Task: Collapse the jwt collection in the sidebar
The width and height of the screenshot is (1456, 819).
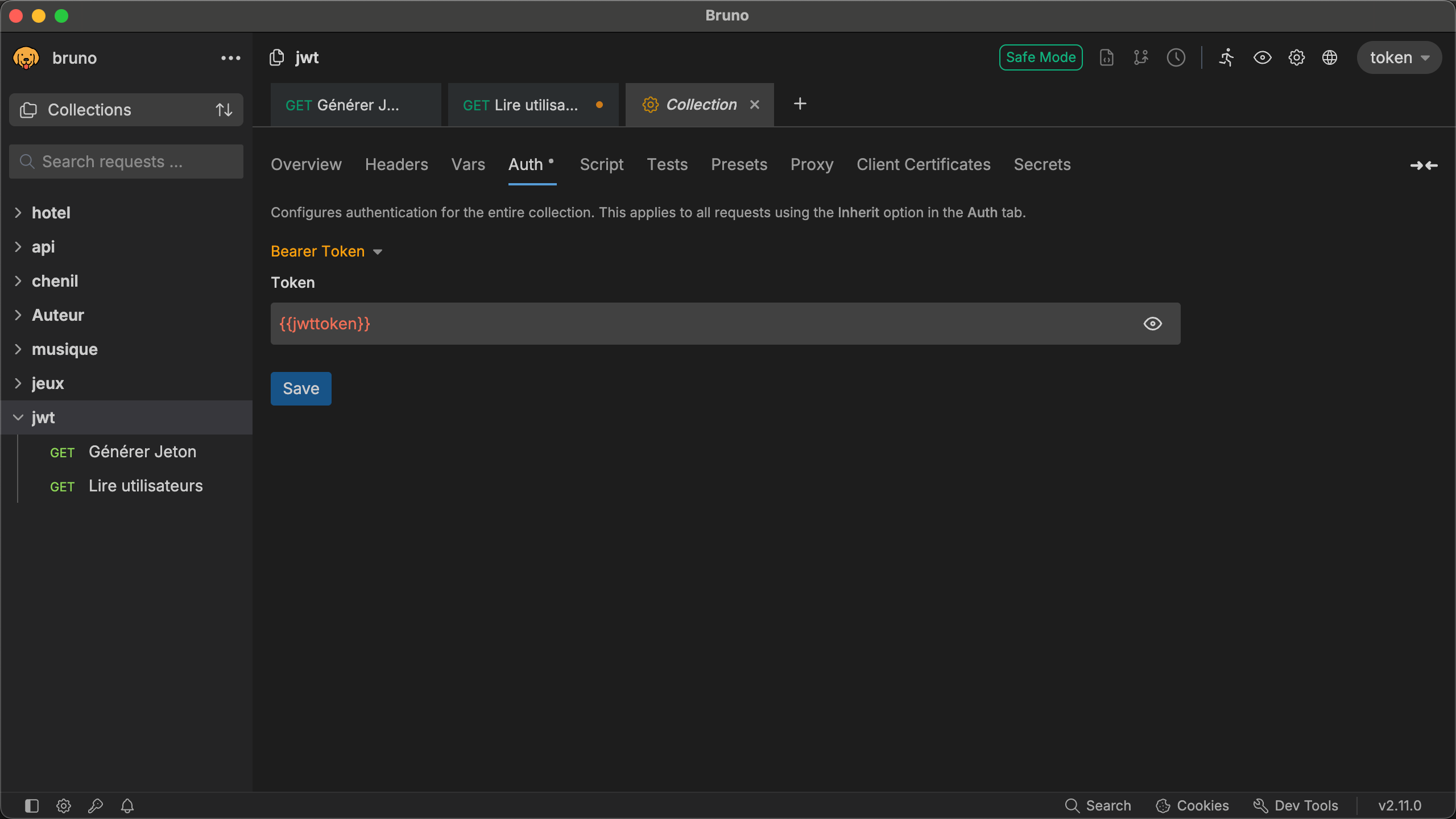Action: 18,417
